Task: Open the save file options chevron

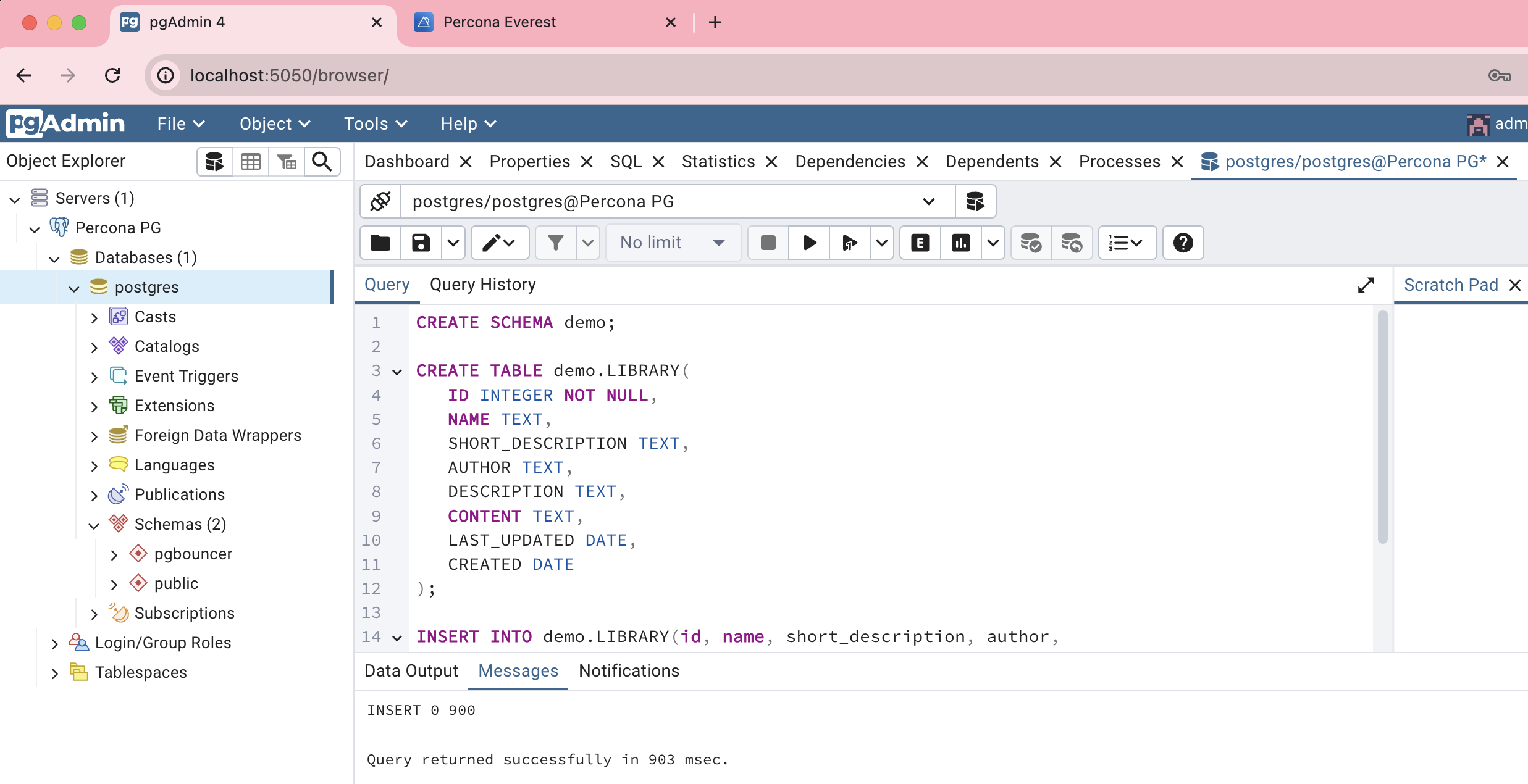Action: [453, 243]
